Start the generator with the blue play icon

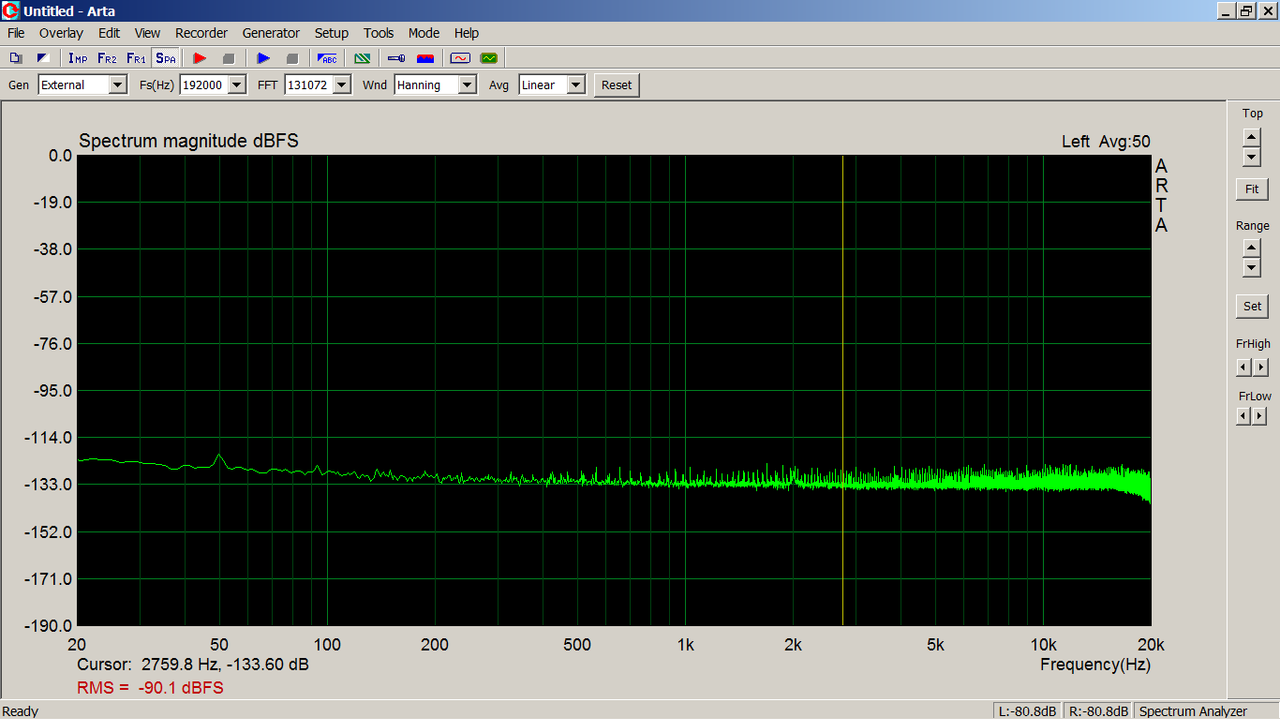click(263, 59)
